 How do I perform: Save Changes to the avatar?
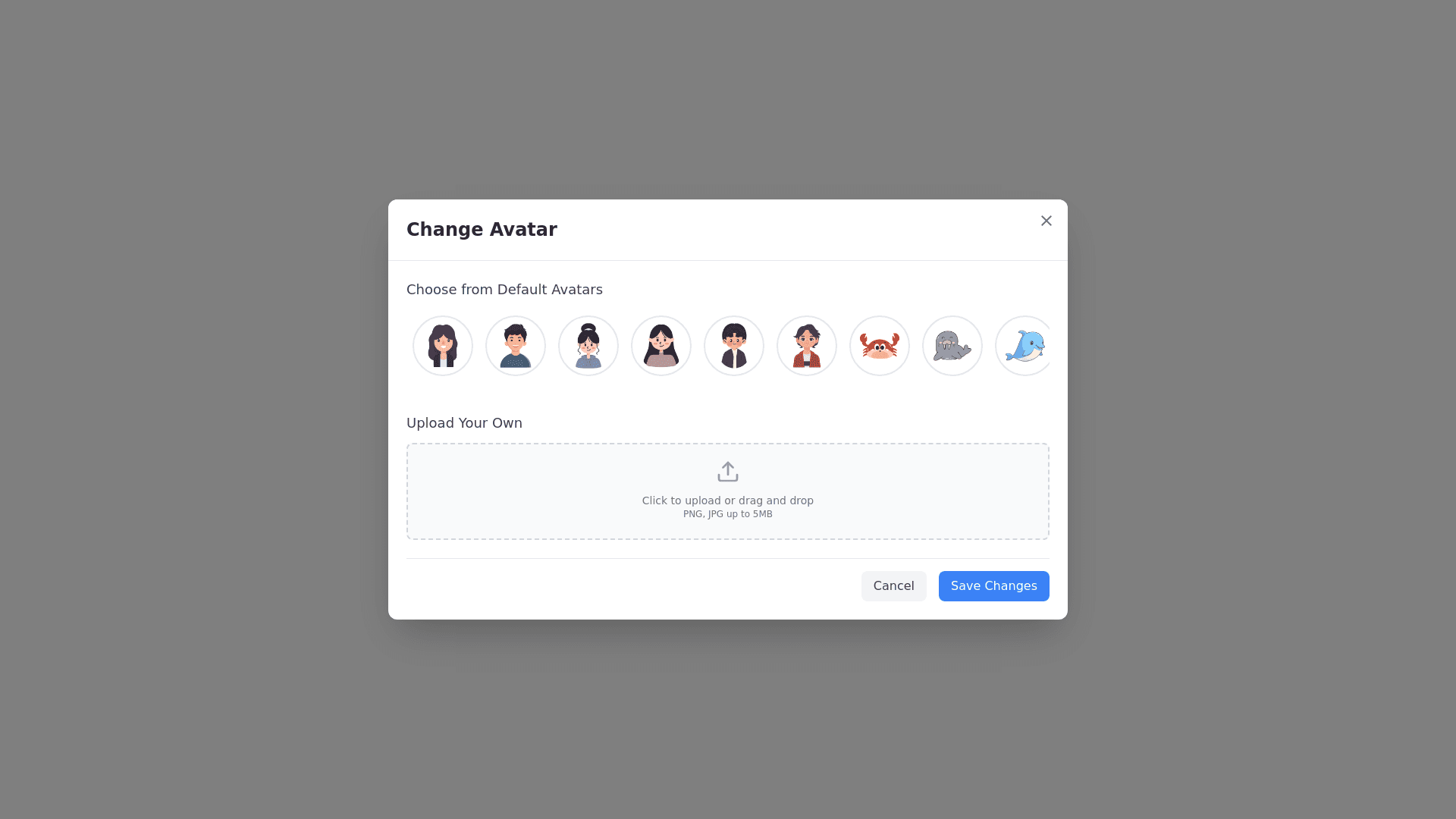[x=993, y=586]
